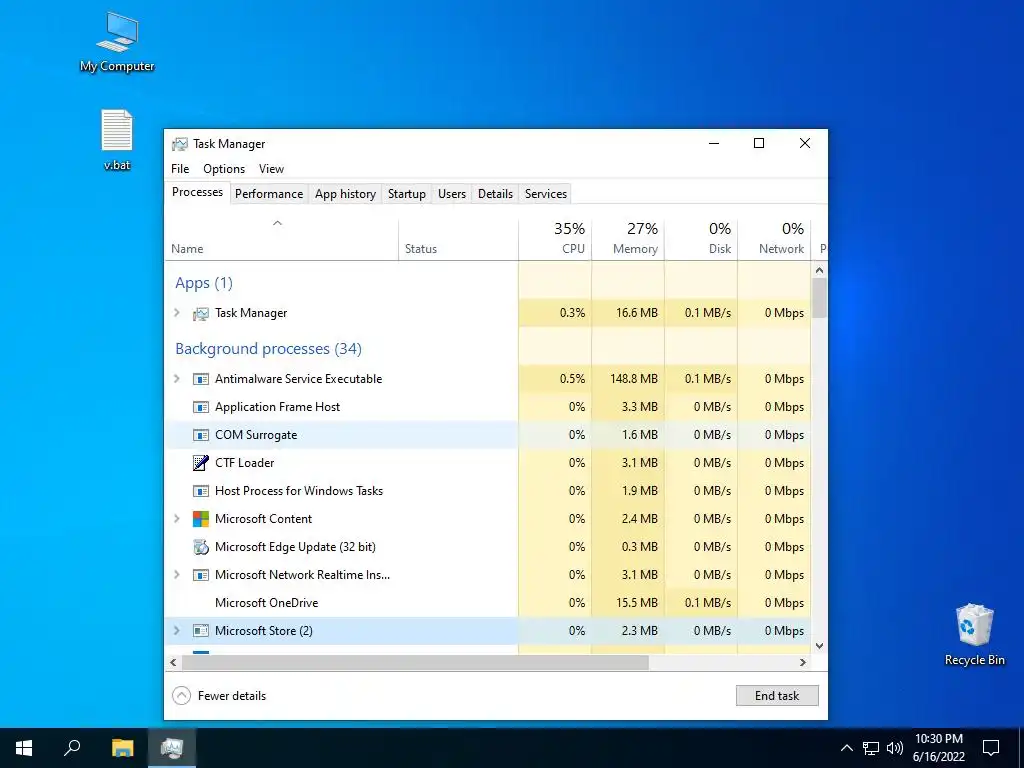Click the COM Surrogate process icon
This screenshot has height=768, width=1024.
[200, 436]
